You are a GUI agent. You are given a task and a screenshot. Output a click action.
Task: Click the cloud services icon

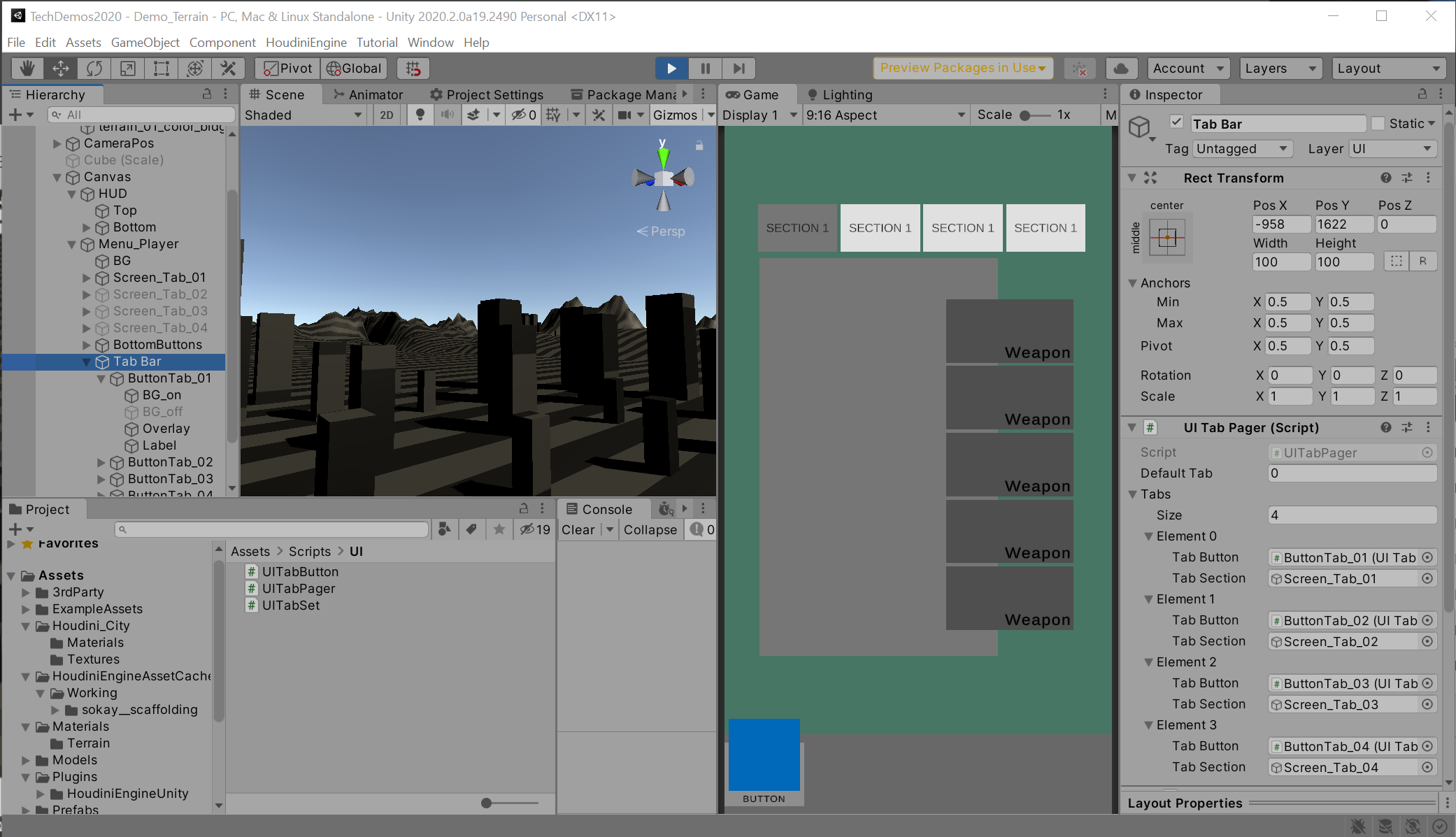tap(1121, 68)
